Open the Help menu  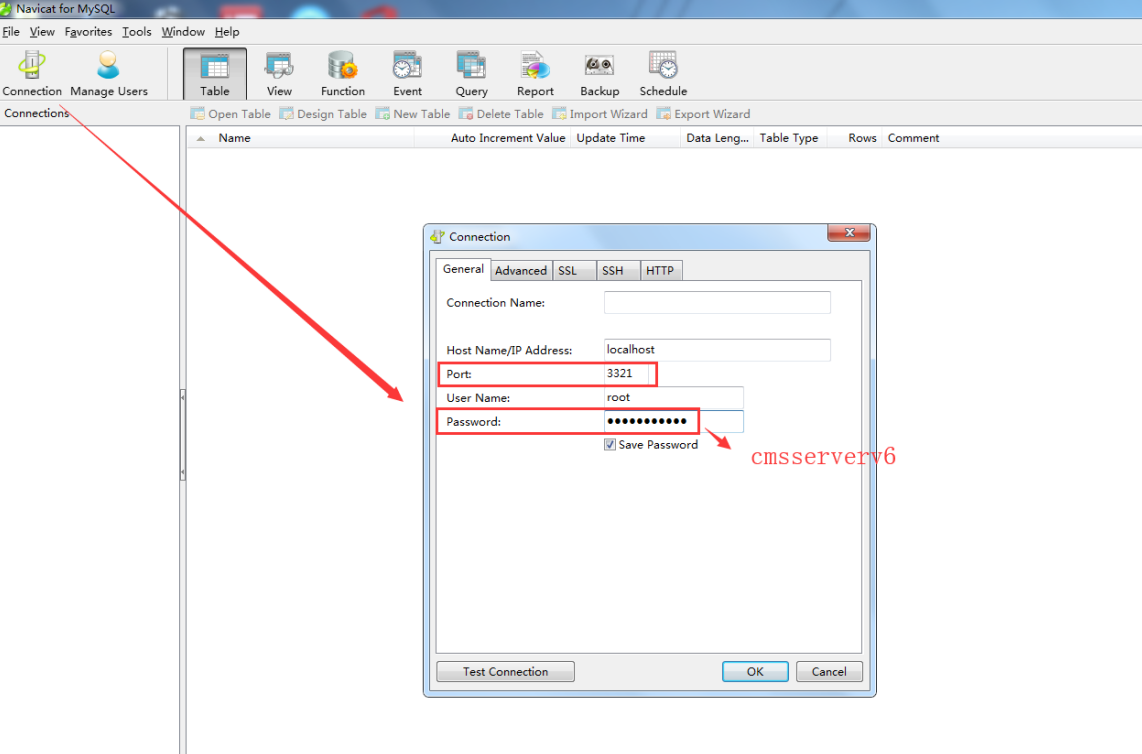pos(227,32)
